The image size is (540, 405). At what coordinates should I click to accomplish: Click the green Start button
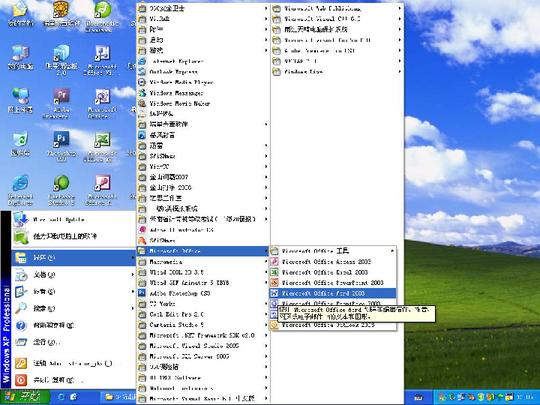[x=25, y=397]
